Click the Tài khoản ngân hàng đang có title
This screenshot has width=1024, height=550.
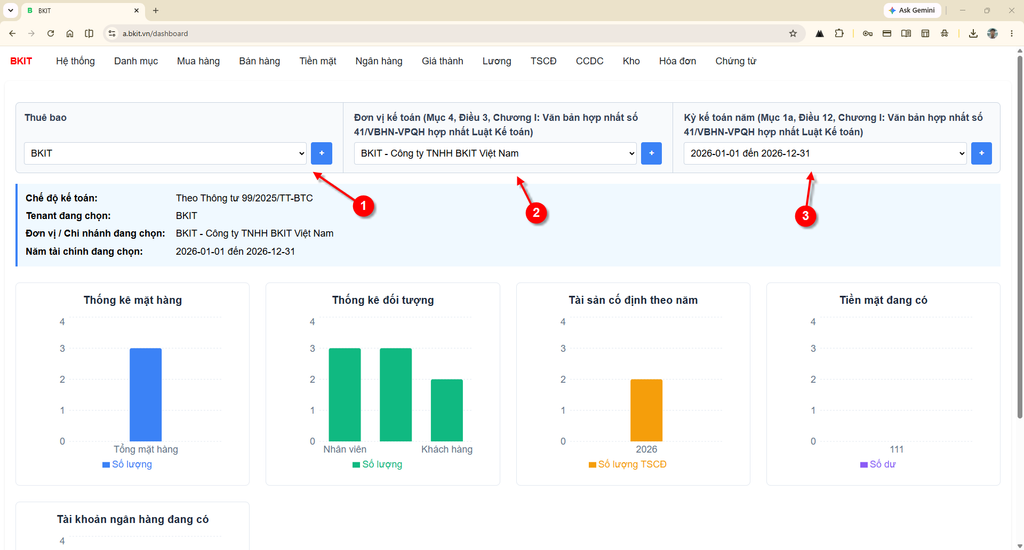(133, 519)
